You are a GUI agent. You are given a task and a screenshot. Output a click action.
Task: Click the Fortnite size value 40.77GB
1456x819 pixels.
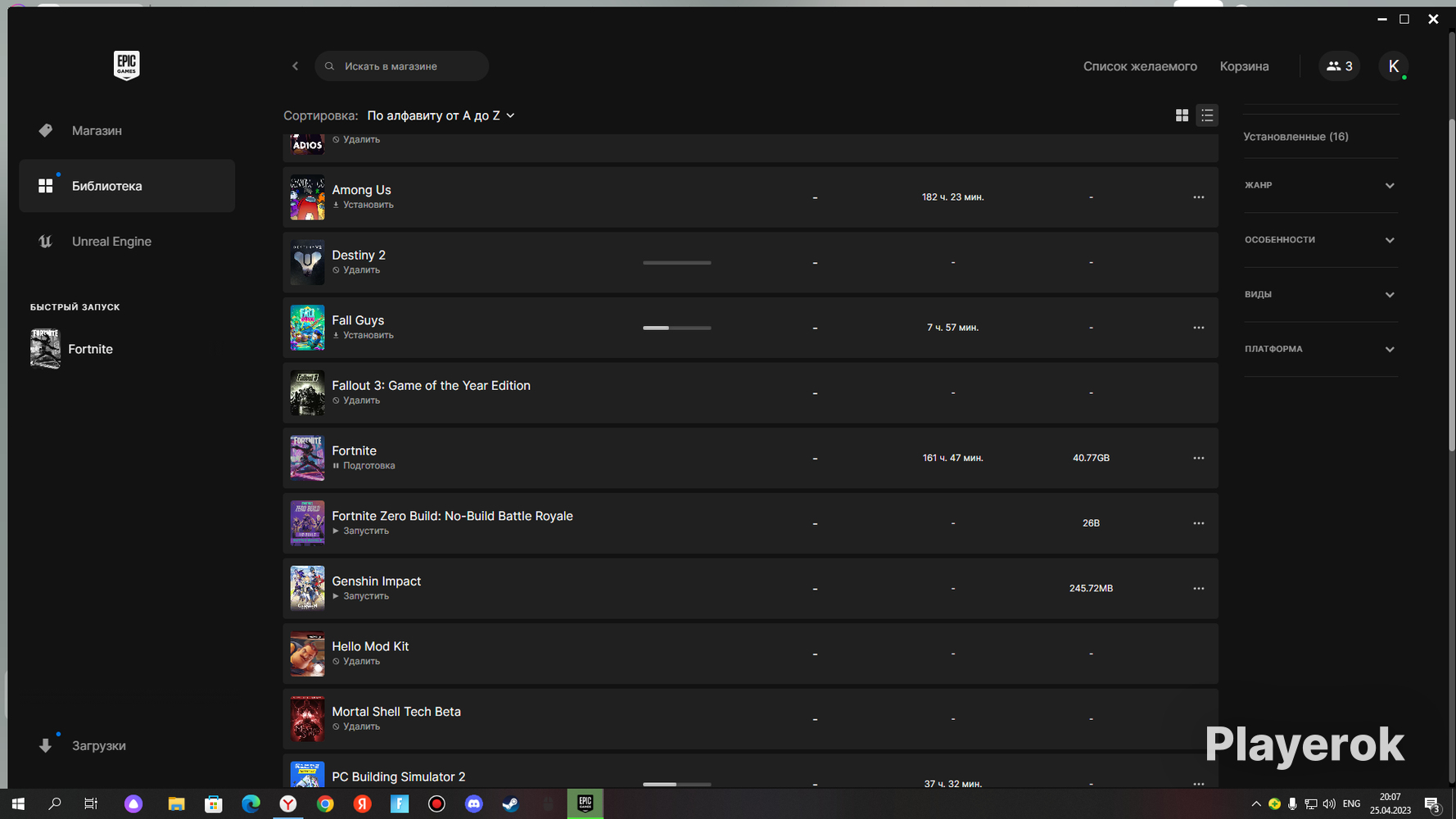1091,458
